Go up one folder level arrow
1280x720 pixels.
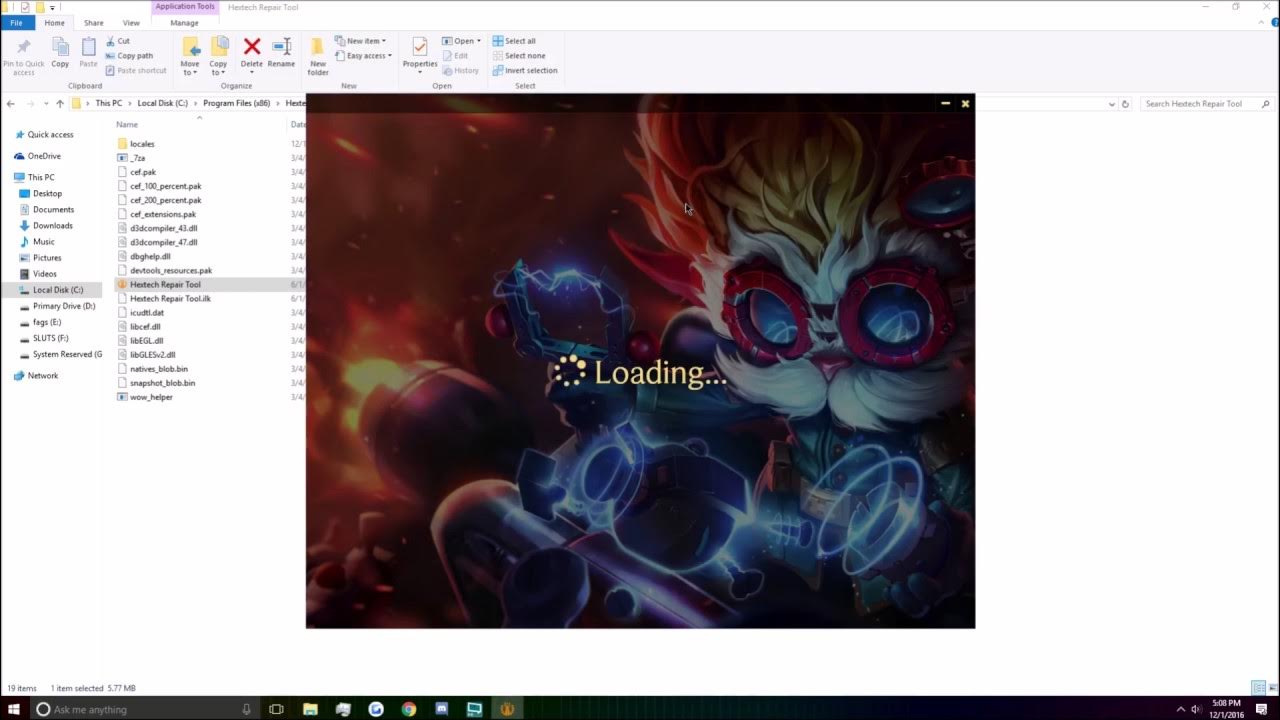coord(60,104)
